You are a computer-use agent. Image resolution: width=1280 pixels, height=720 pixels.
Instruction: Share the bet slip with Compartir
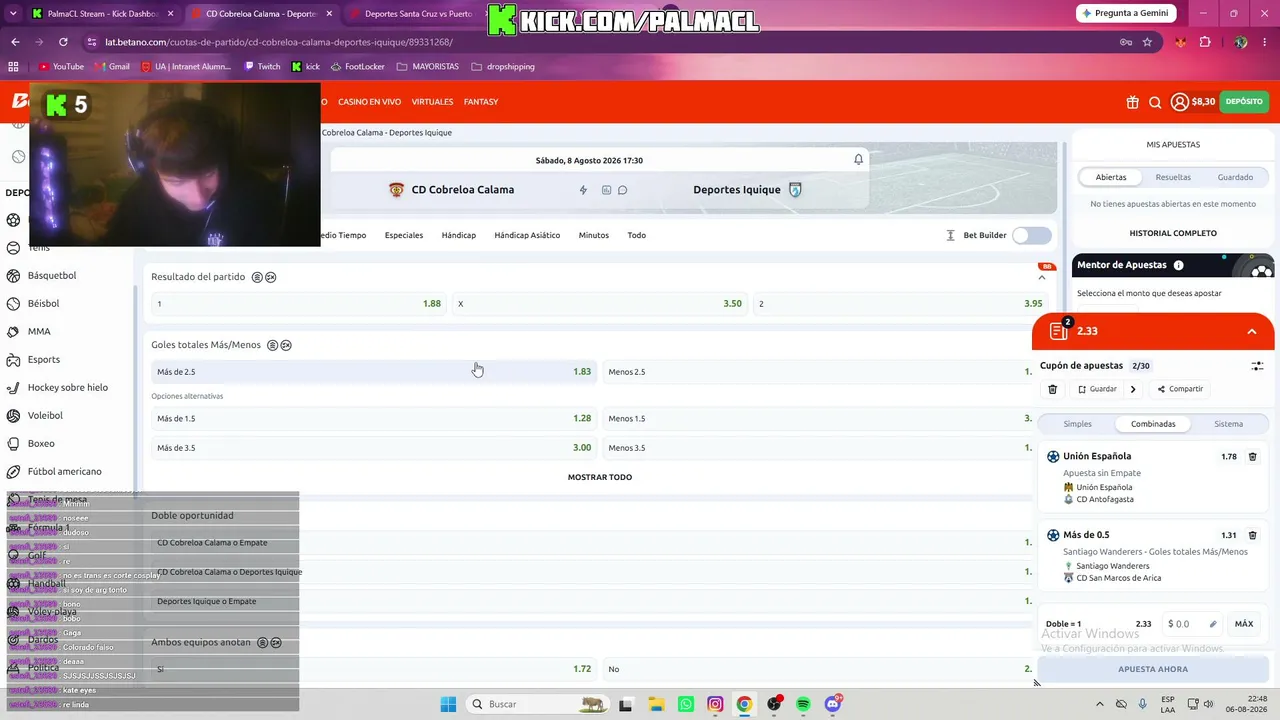point(1180,389)
